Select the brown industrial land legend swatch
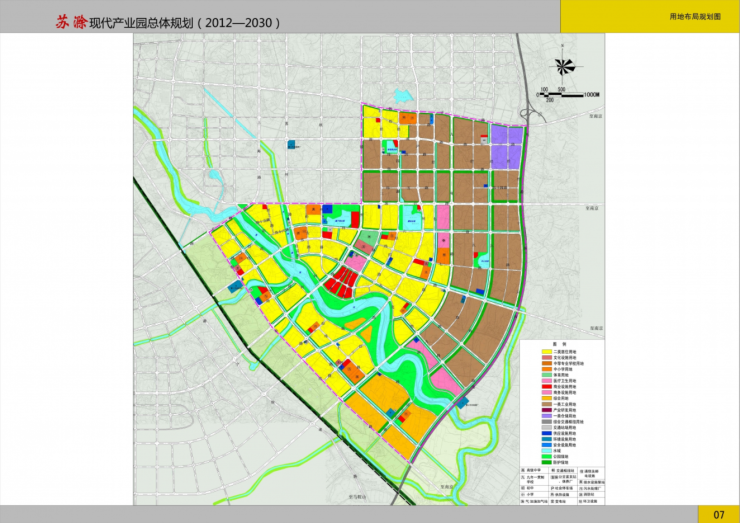The image size is (740, 523). point(547,404)
